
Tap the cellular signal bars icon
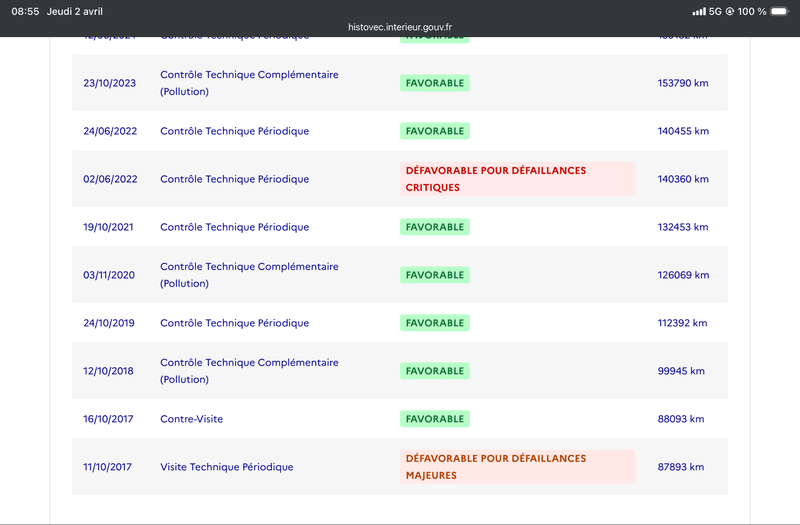tap(699, 11)
